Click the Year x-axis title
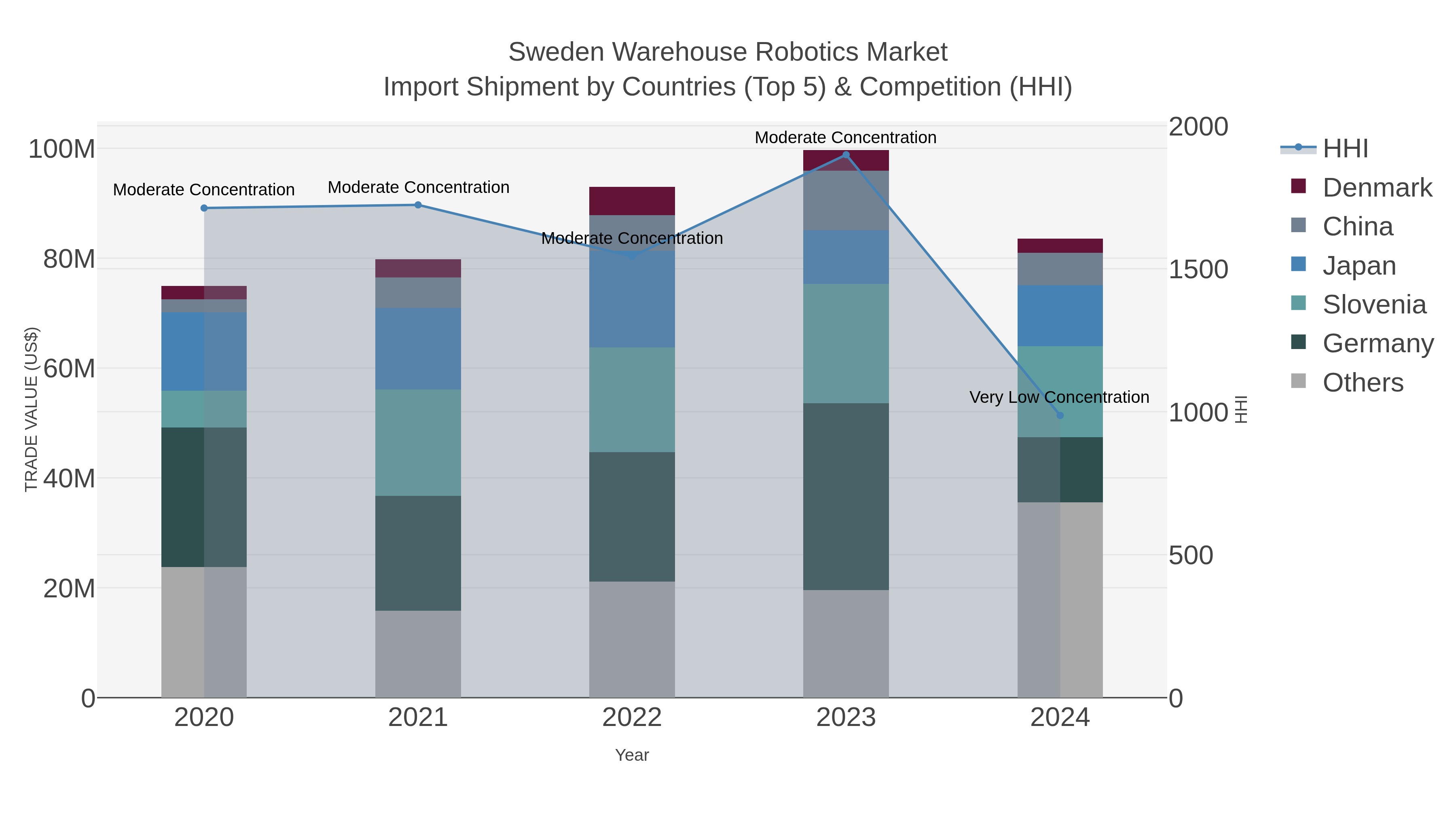This screenshot has width=1456, height=819. [632, 755]
